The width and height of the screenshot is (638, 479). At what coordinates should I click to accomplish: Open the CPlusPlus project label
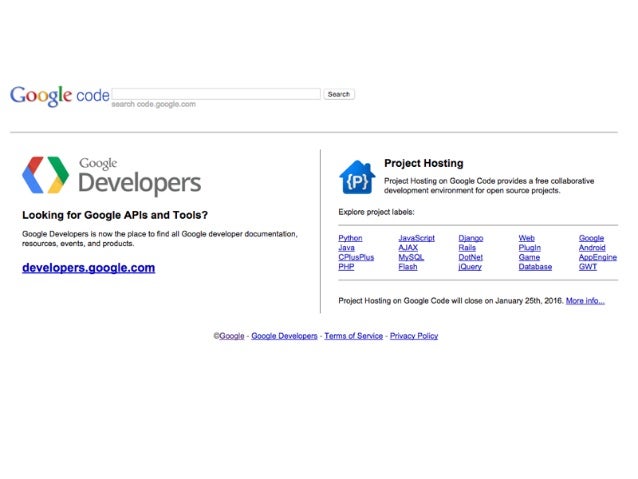356,257
